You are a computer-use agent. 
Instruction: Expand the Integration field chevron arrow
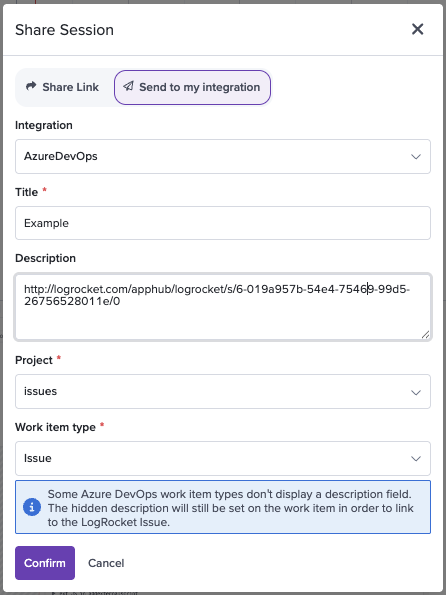pos(416,157)
